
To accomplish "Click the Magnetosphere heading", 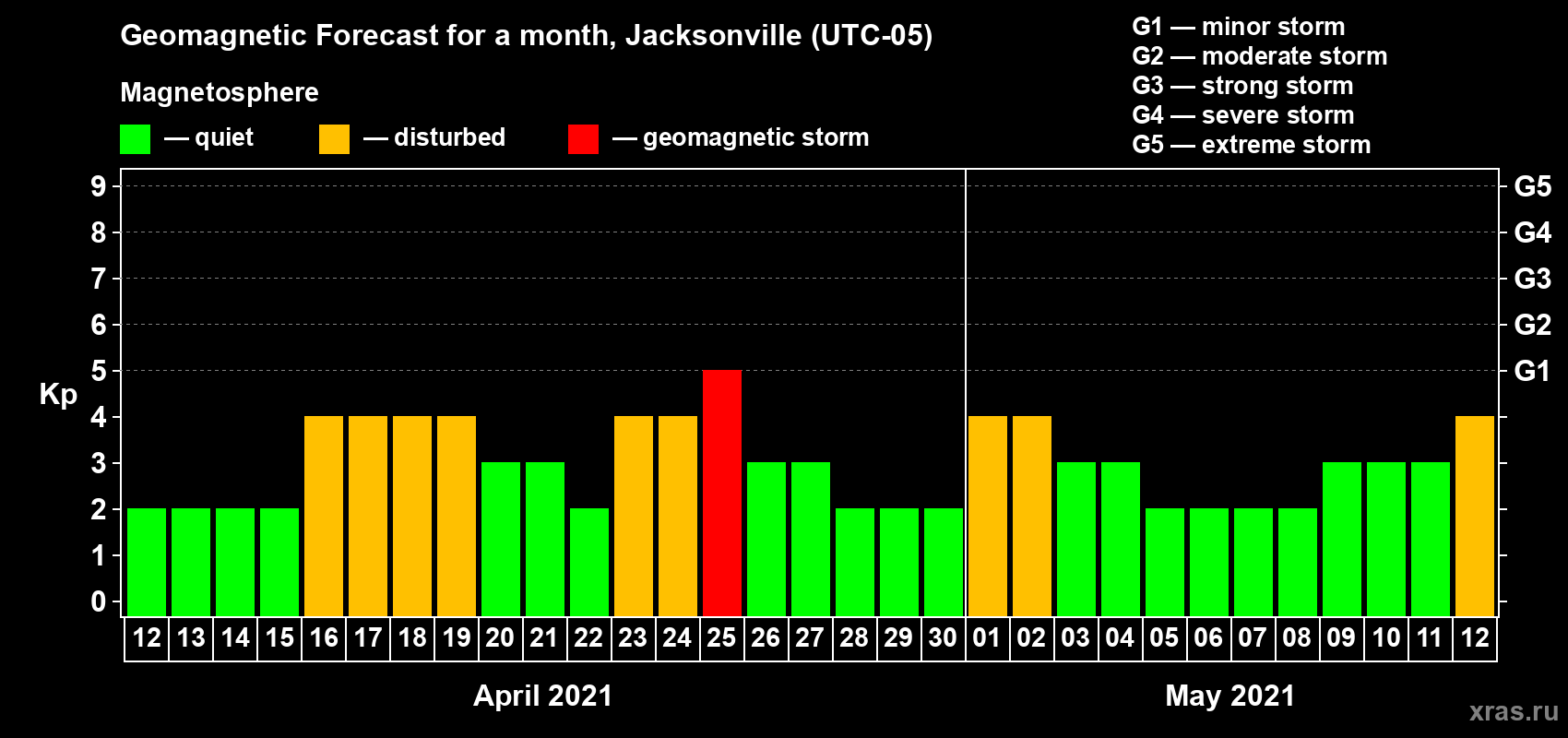I will [x=220, y=92].
